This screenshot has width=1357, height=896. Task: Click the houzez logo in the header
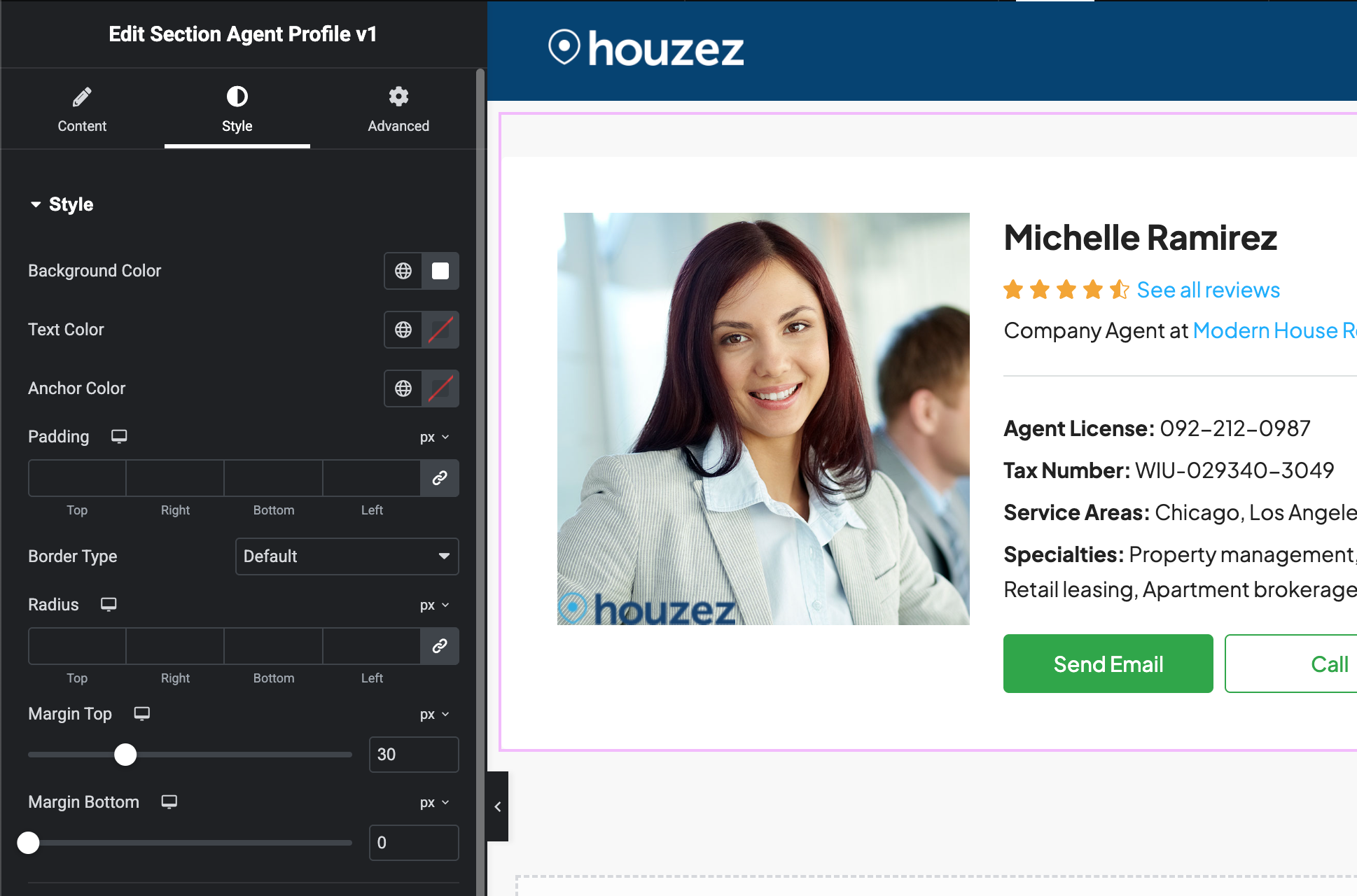tap(645, 48)
